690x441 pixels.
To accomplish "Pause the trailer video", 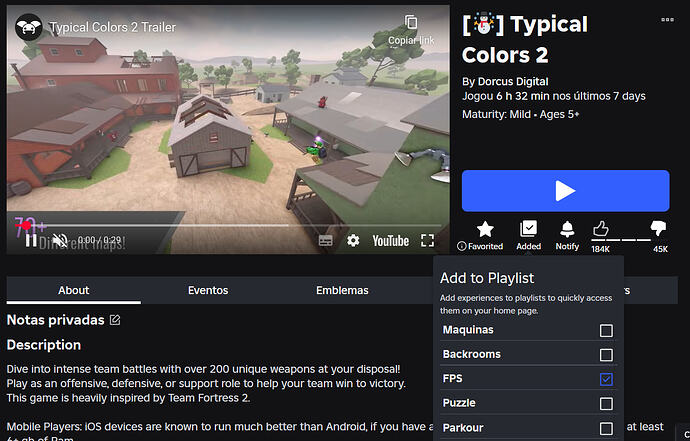I will pyautogui.click(x=31, y=240).
